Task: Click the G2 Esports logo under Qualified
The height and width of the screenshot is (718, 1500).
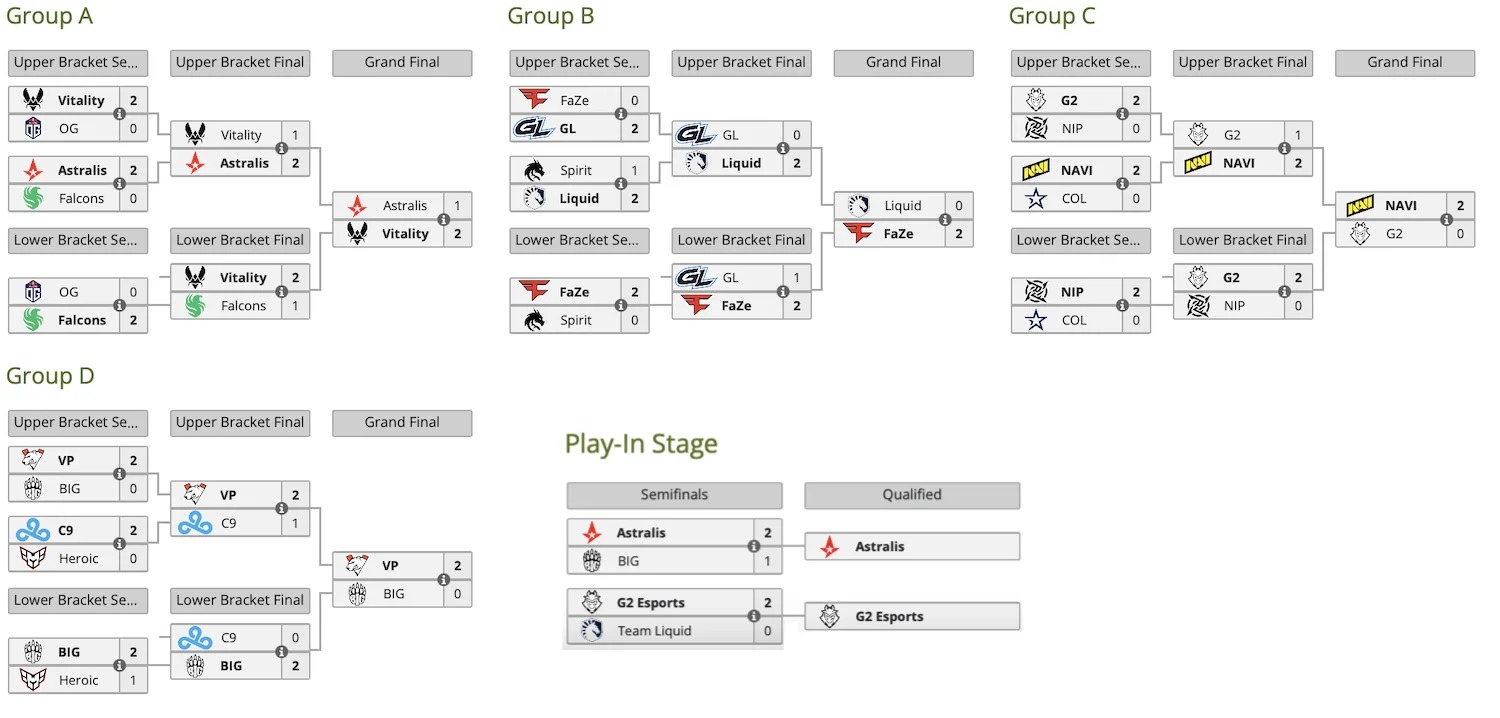Action: [x=829, y=617]
